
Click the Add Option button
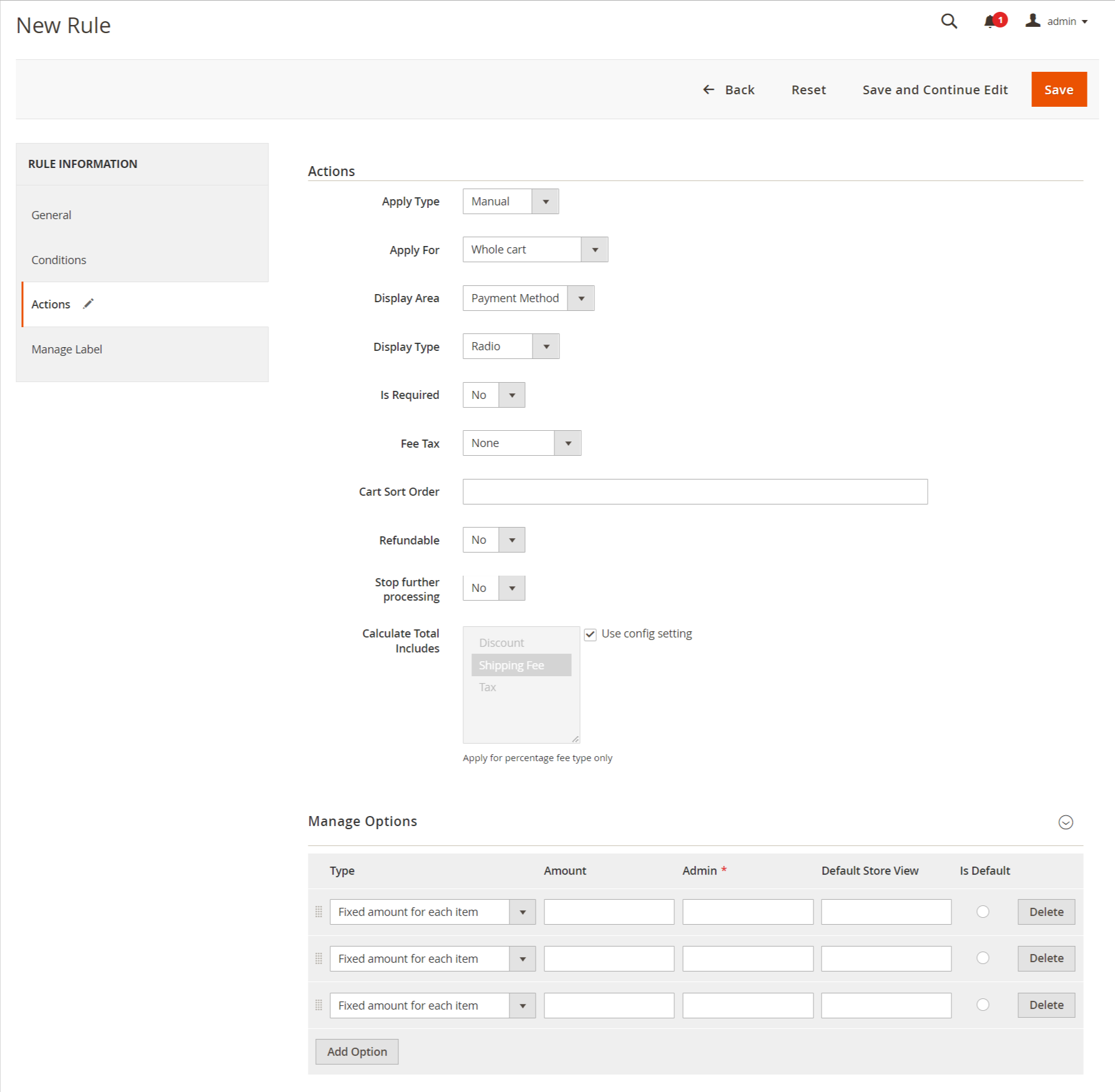[x=356, y=1051]
